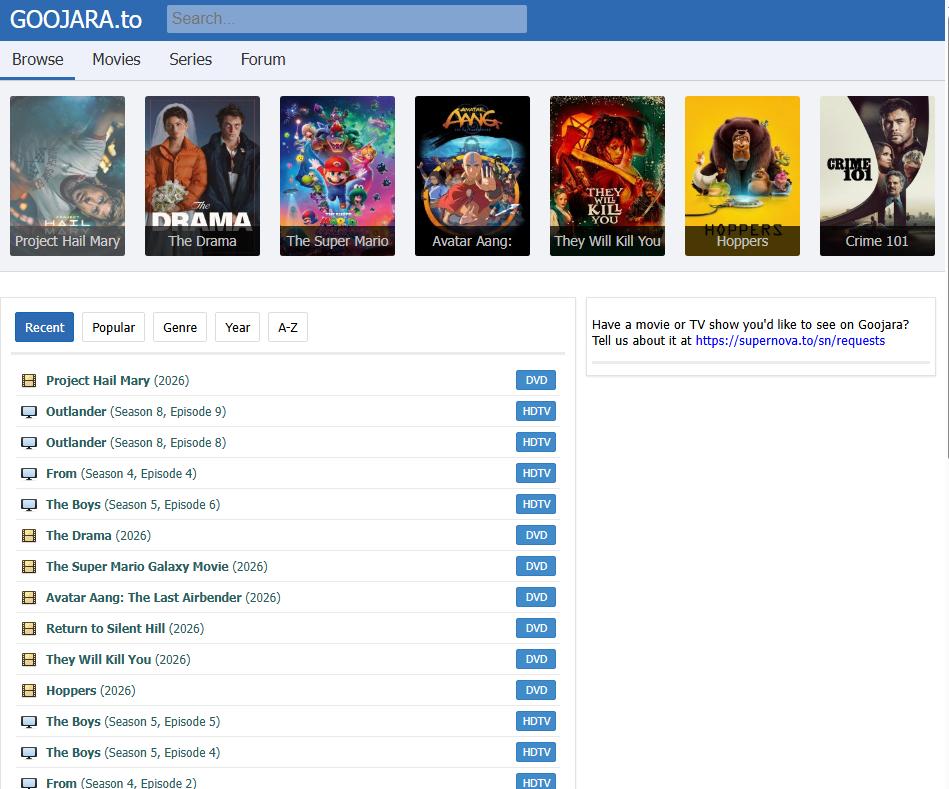Screen dimensions: 949x789
Task: Click the GOOJARA.to site logo
Action: pyautogui.click(x=76, y=20)
